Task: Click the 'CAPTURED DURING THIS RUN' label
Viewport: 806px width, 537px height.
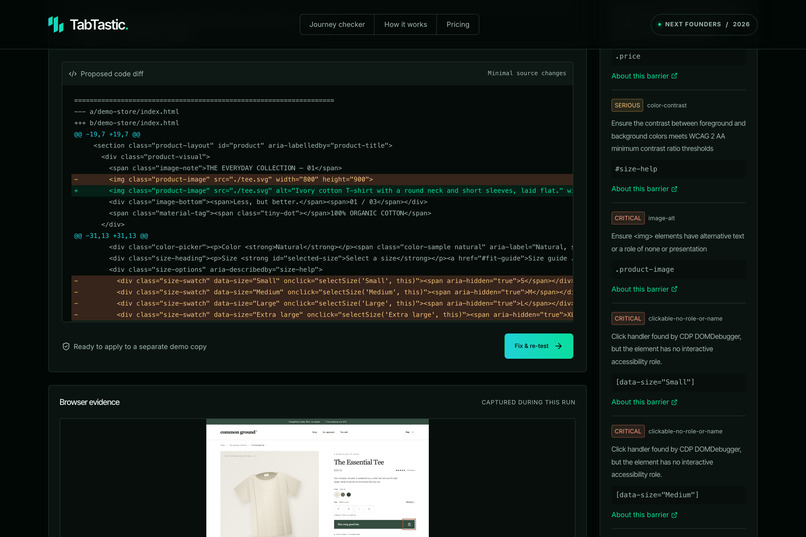Action: [528, 402]
